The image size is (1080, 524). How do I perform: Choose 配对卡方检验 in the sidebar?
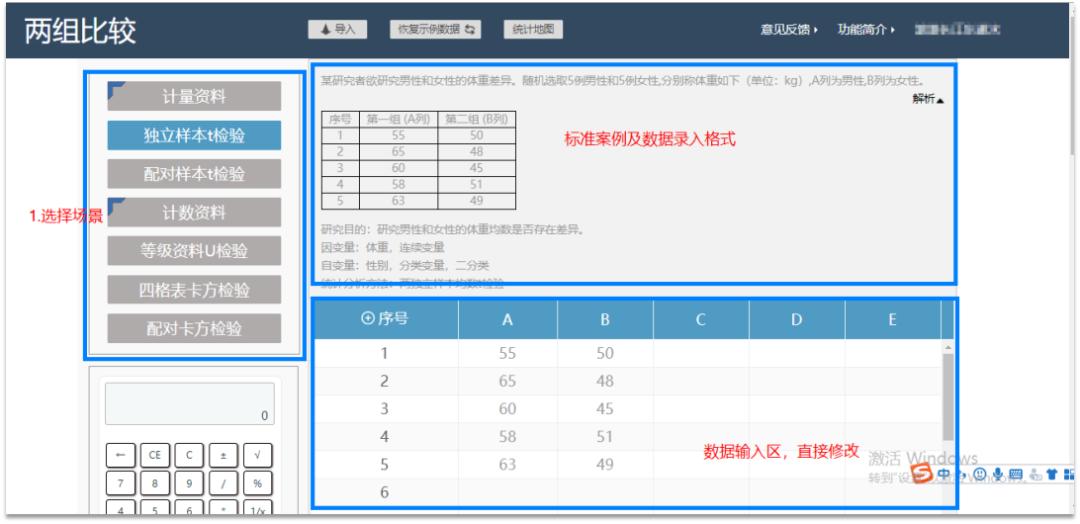pyautogui.click(x=194, y=328)
